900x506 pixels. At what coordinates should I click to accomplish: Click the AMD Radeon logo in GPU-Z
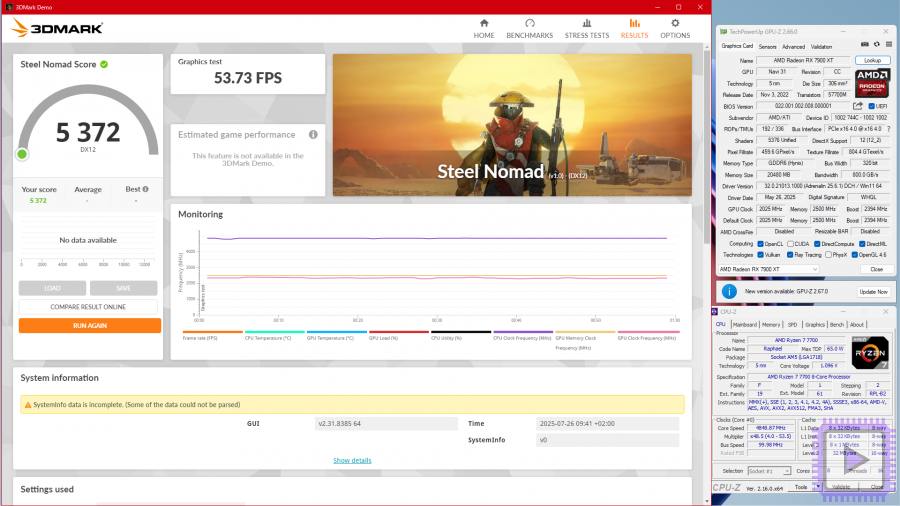click(872, 83)
